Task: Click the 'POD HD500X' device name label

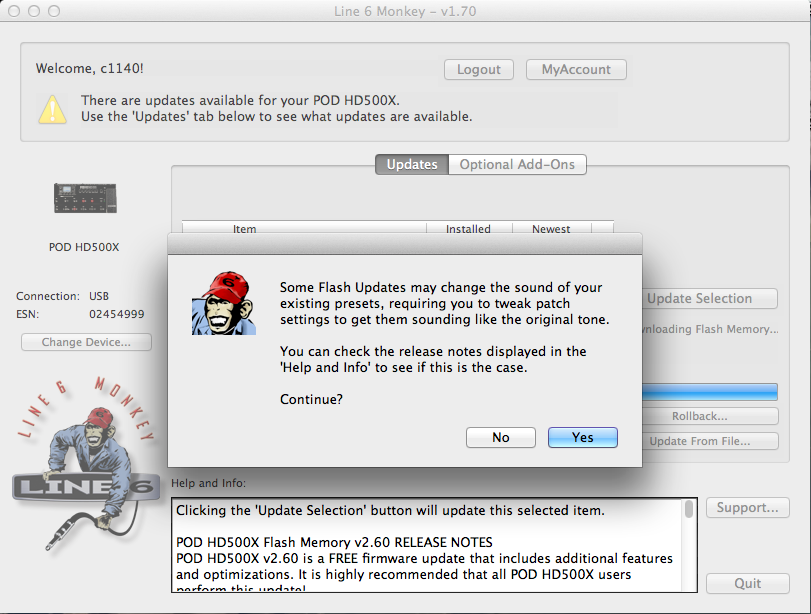Action: [84, 247]
